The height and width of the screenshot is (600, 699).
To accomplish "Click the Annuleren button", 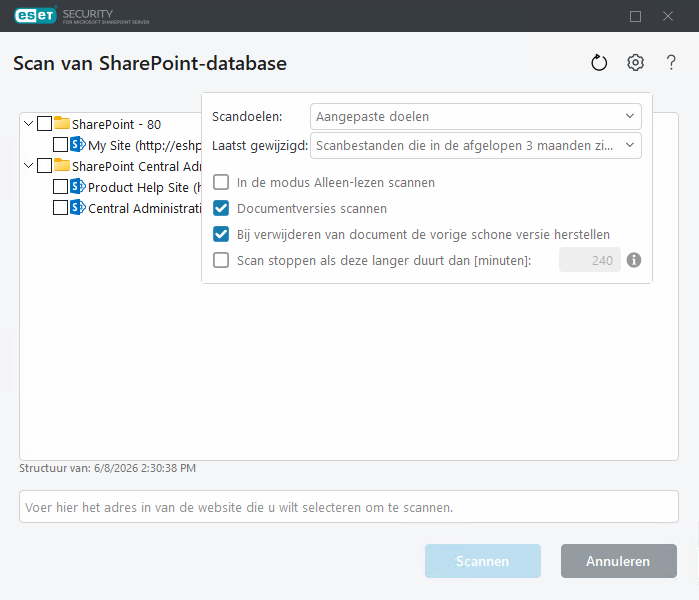I will click(619, 561).
